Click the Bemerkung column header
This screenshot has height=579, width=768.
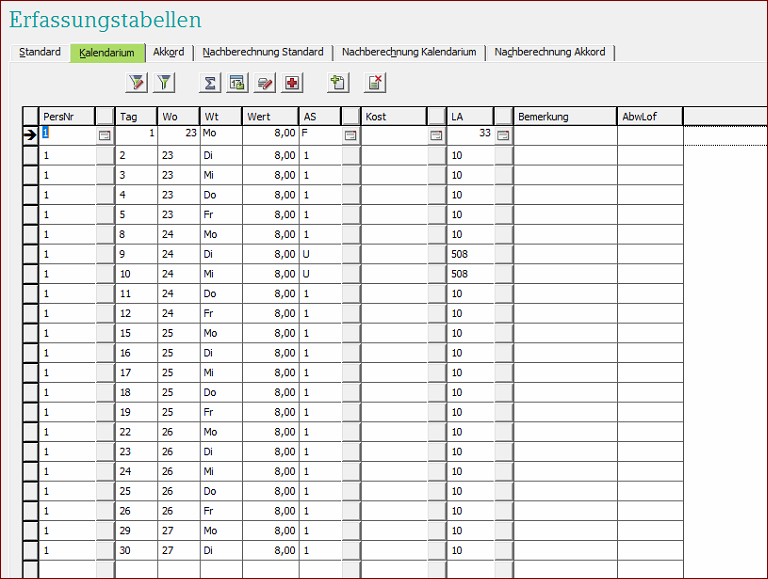tap(565, 117)
